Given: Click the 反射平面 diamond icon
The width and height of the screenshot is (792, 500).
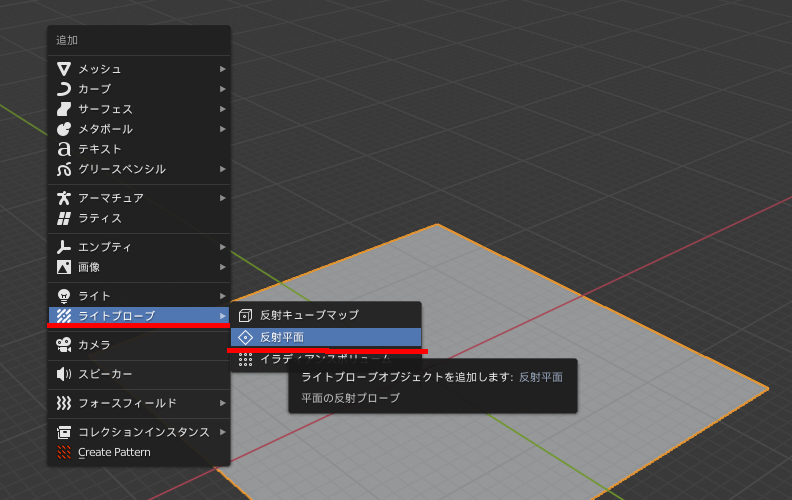Looking at the screenshot, I should pyautogui.click(x=245, y=337).
